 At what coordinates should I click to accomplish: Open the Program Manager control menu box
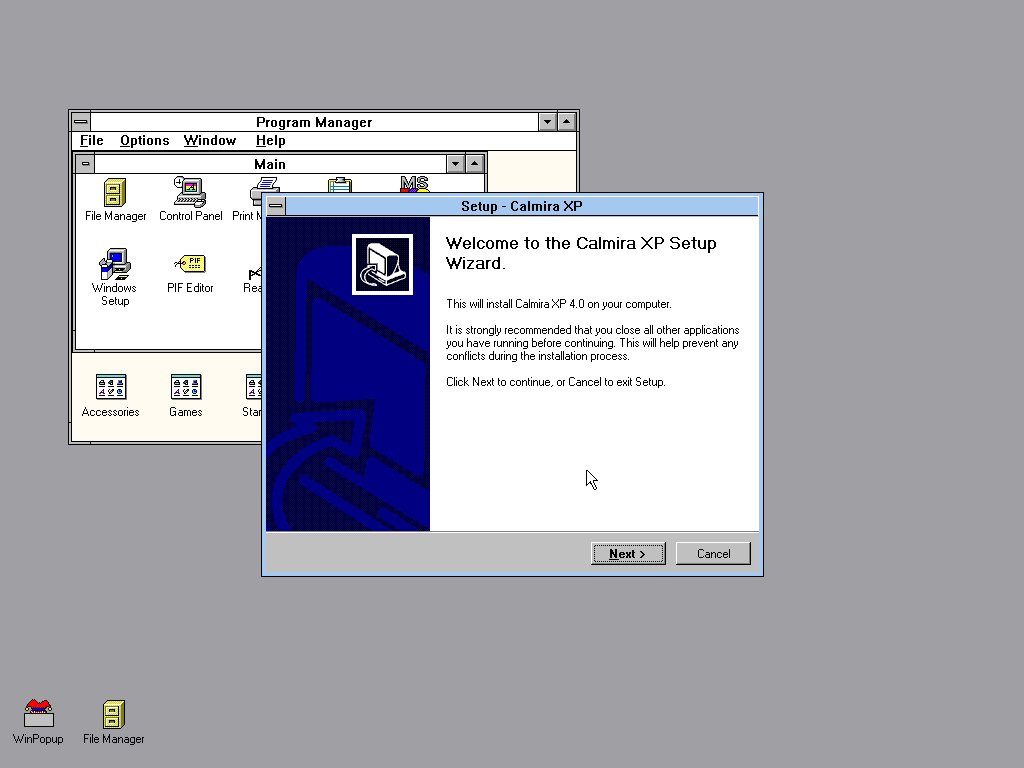(81, 122)
